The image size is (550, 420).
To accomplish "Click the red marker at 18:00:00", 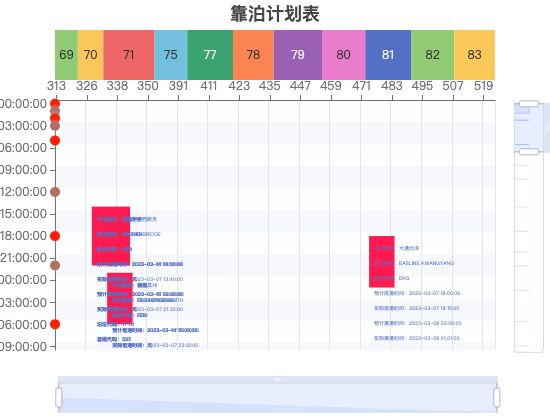I will click(55, 236).
